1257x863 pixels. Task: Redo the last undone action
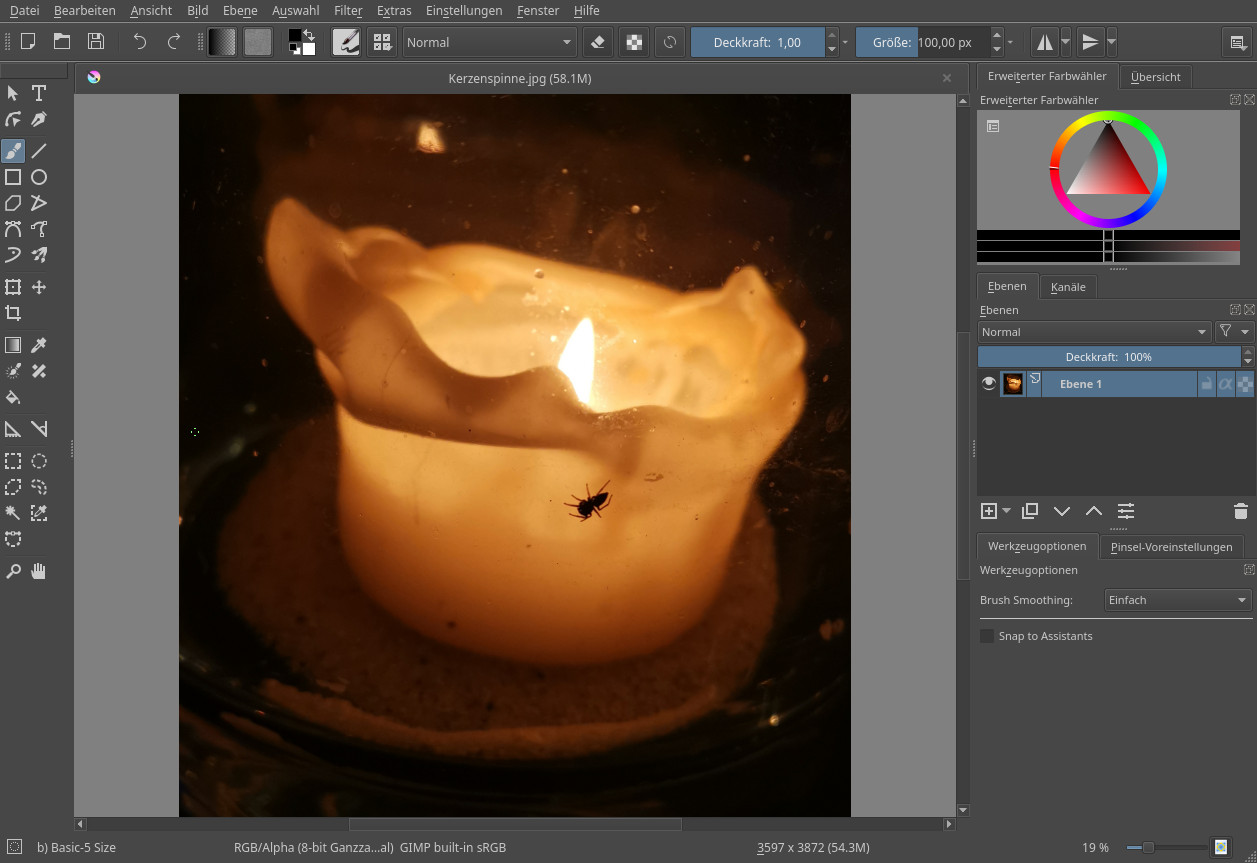[x=174, y=42]
